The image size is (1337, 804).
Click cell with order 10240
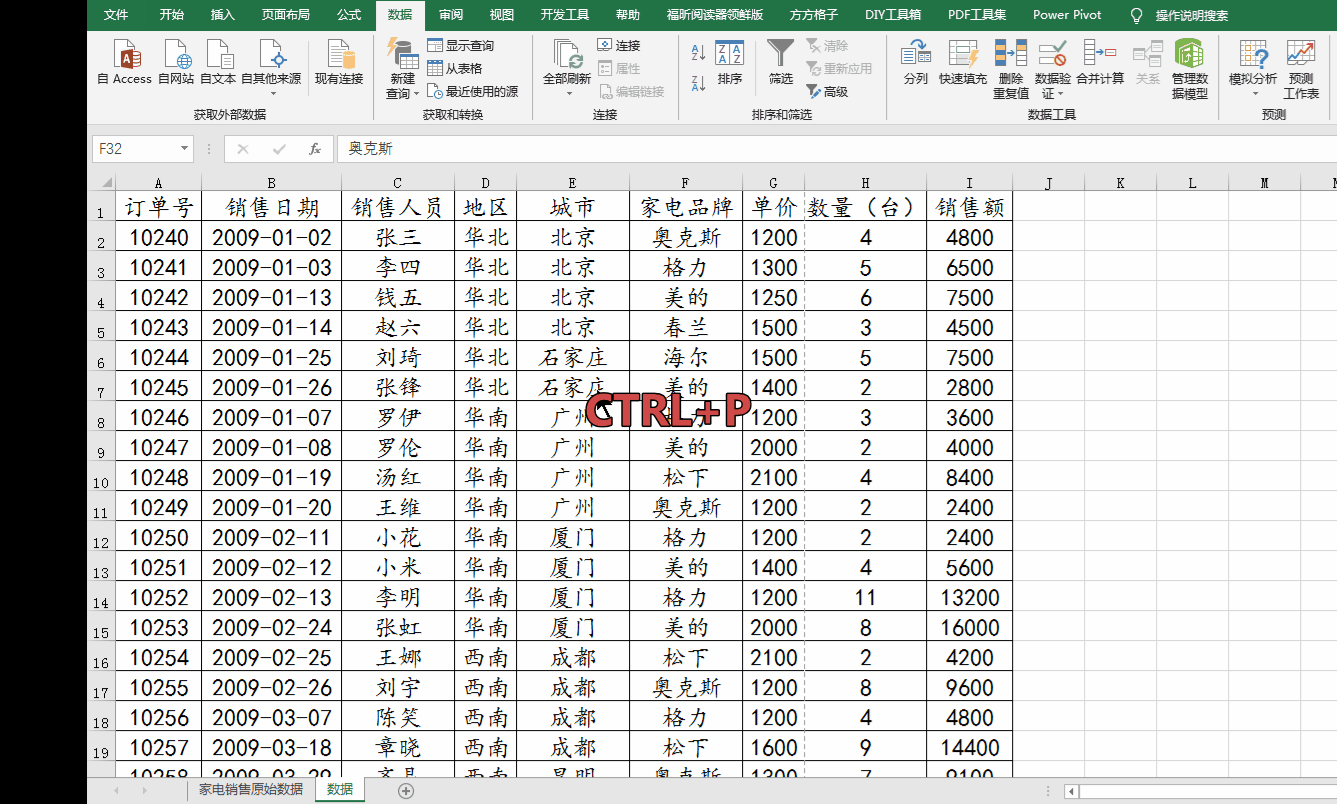[159, 237]
